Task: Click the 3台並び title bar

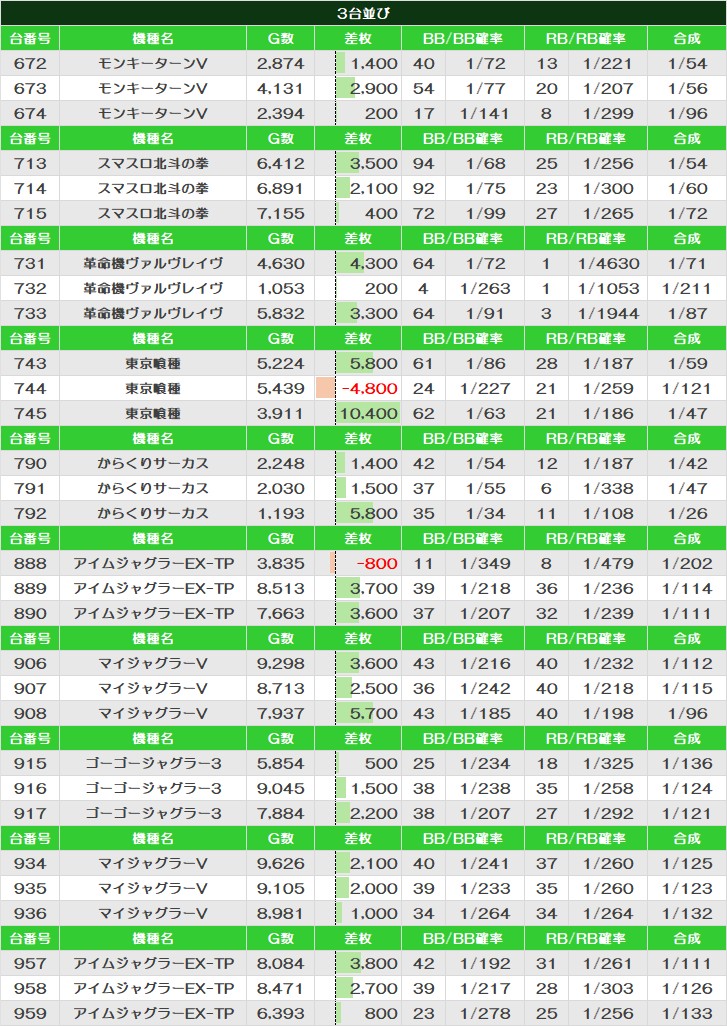Action: click(x=363, y=12)
